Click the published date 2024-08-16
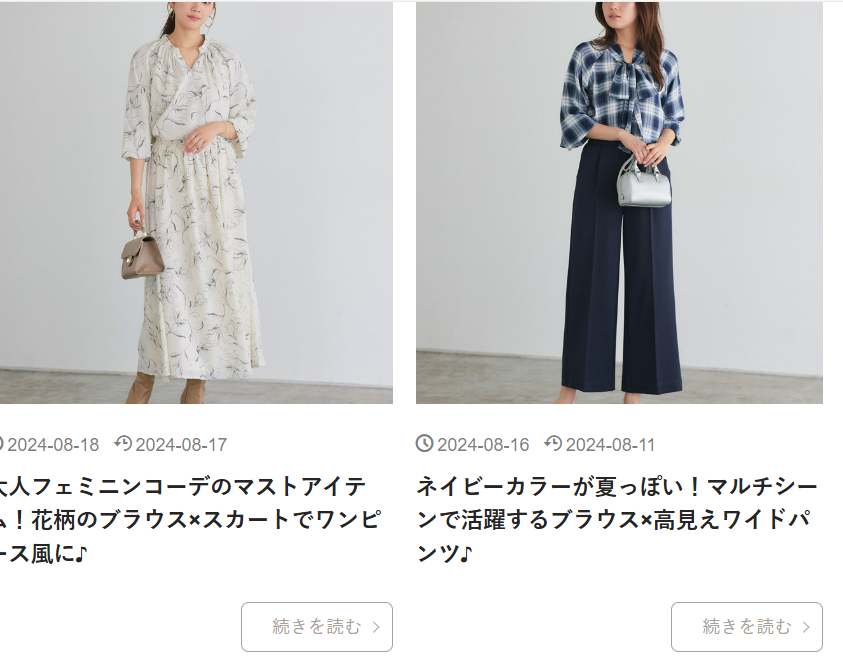The height and width of the screenshot is (671, 843). click(483, 445)
